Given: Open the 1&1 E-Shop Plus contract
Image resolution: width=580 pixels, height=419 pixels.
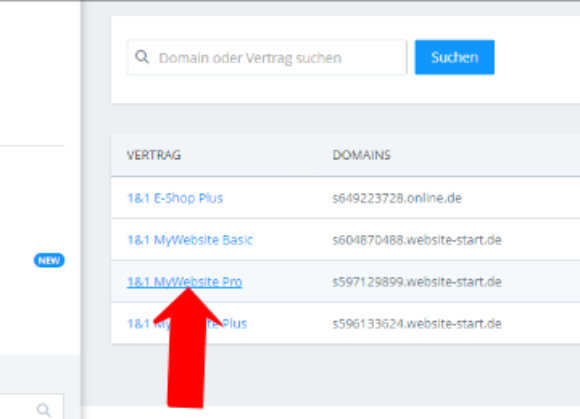Looking at the screenshot, I should pyautogui.click(x=175, y=198).
